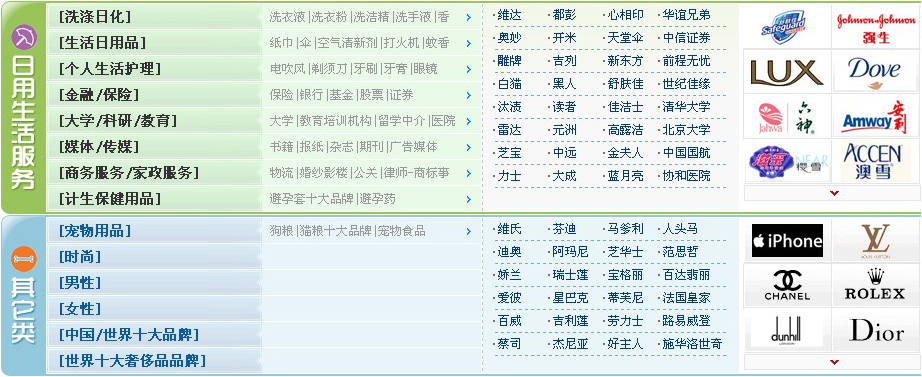The width and height of the screenshot is (922, 377).
Task: Show more luxury logos below Dior
Action: click(x=833, y=362)
